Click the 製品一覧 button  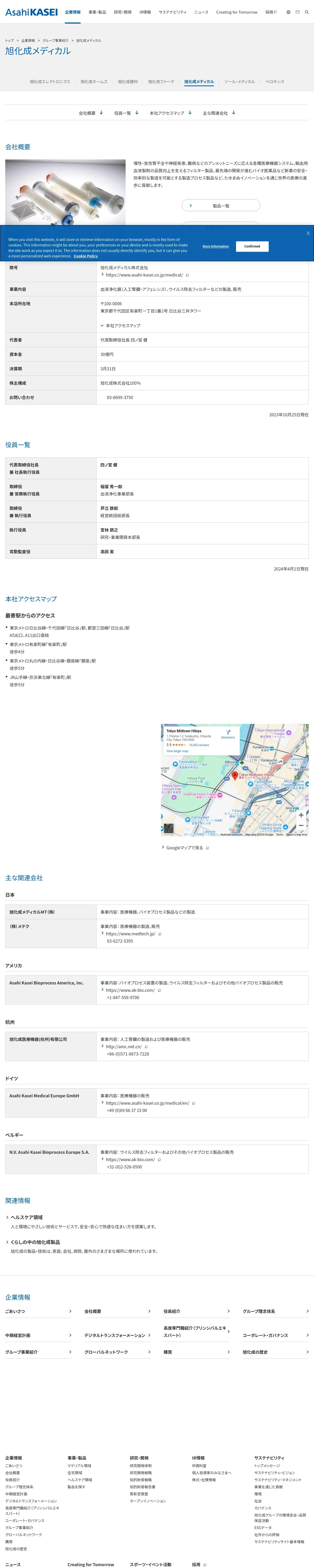[221, 206]
